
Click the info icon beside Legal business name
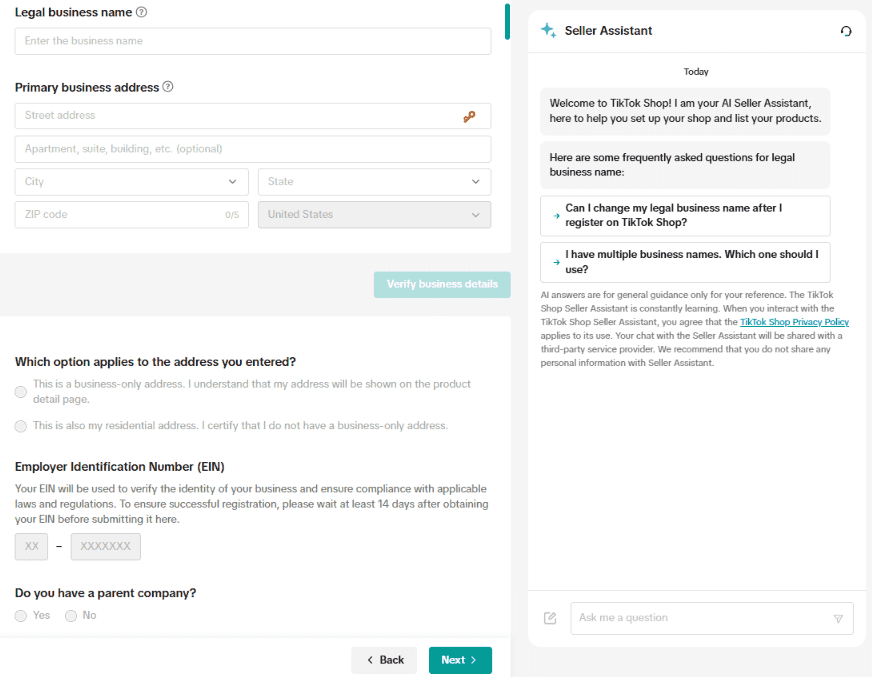141,13
